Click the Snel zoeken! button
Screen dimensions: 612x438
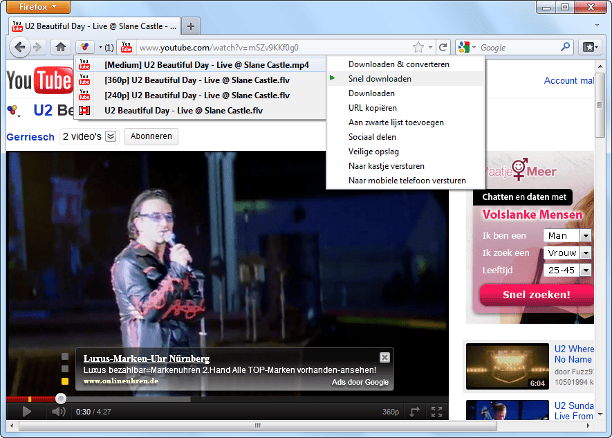(x=537, y=295)
